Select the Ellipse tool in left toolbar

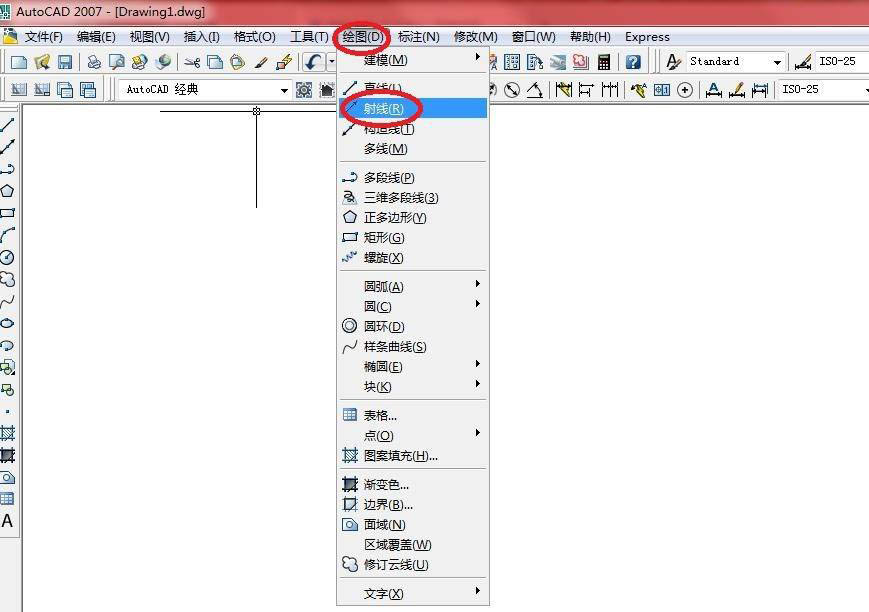coord(7,323)
